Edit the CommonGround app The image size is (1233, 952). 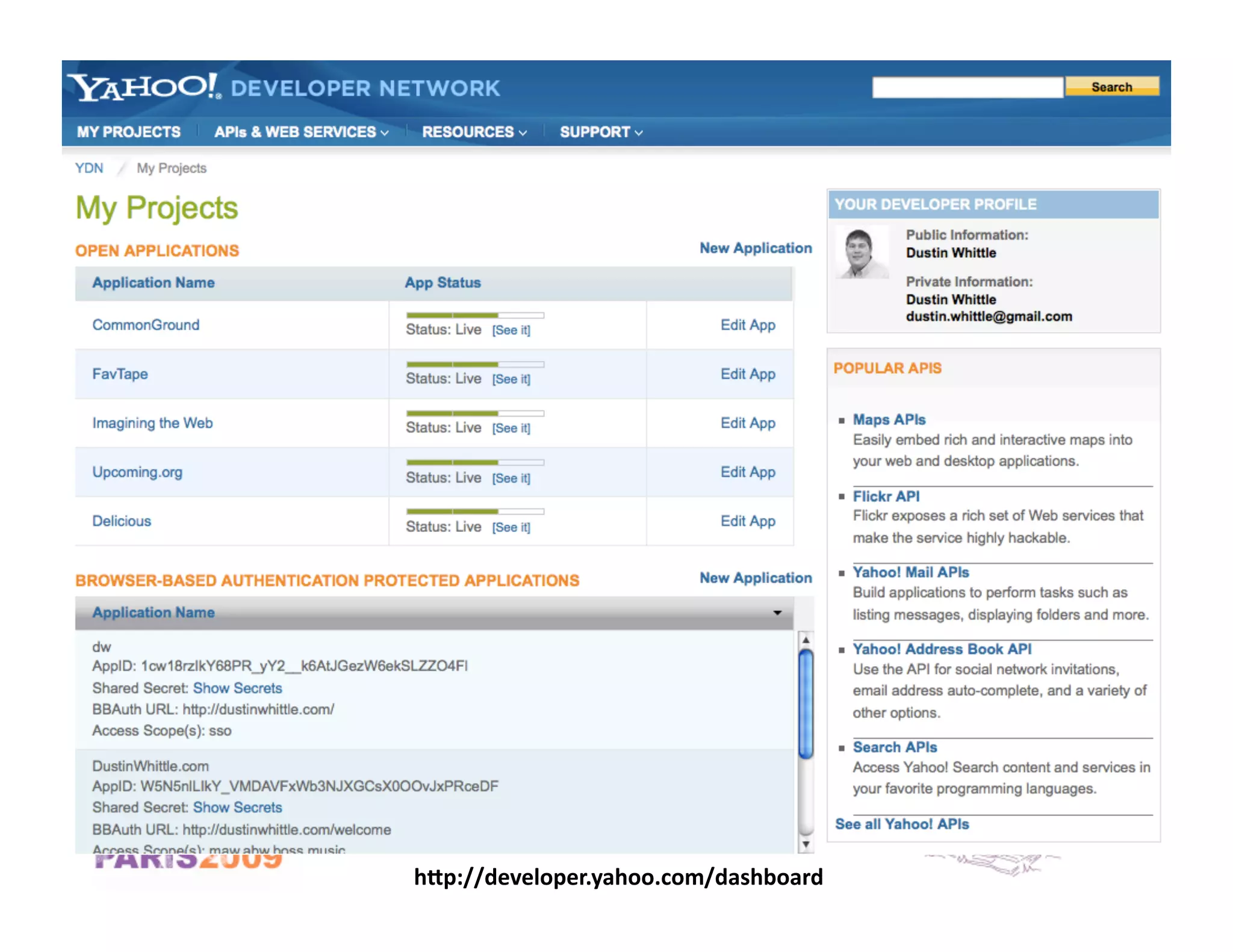(x=748, y=325)
